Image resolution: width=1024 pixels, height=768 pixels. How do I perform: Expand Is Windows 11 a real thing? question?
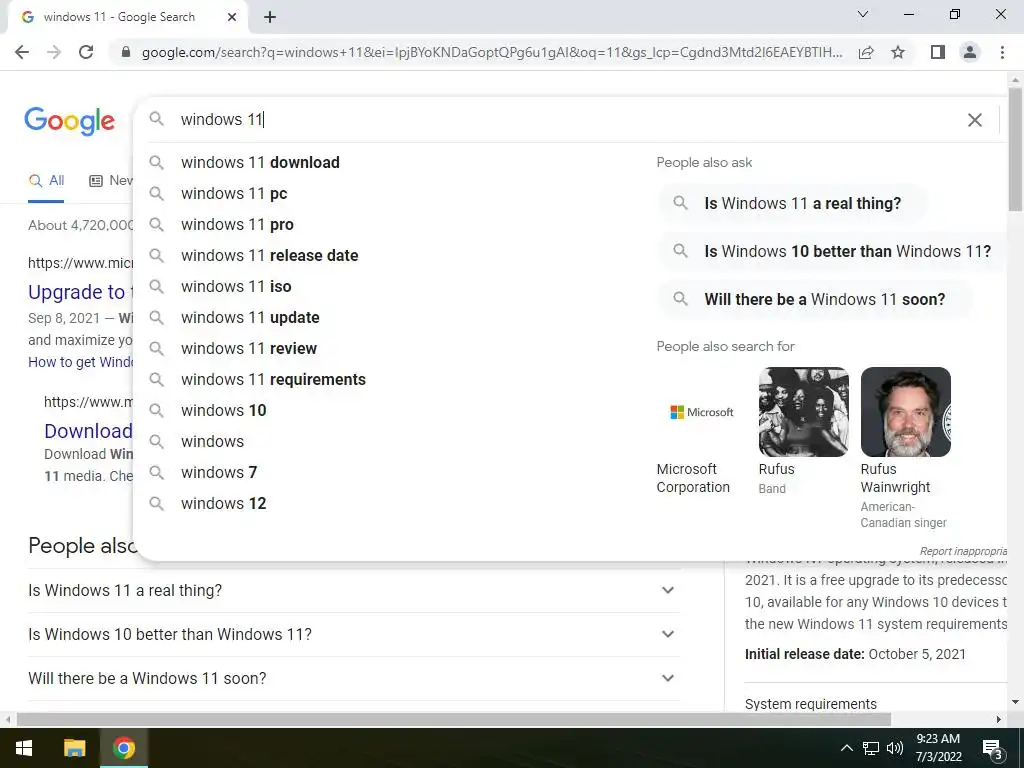353,590
